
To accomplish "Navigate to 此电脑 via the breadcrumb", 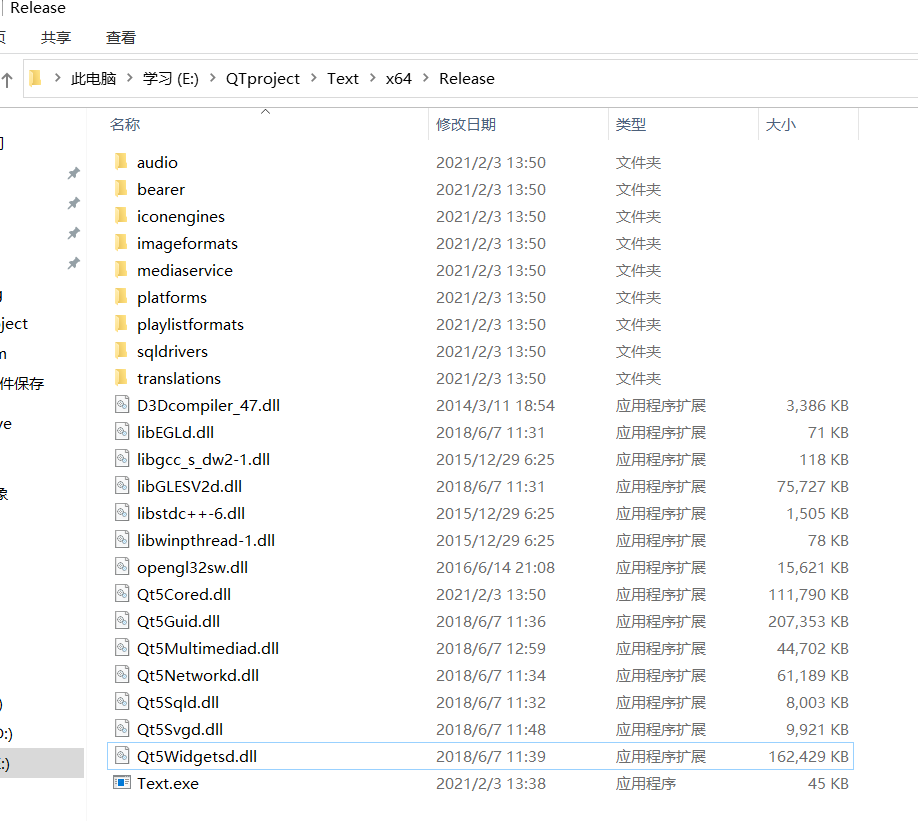I will tap(93, 78).
